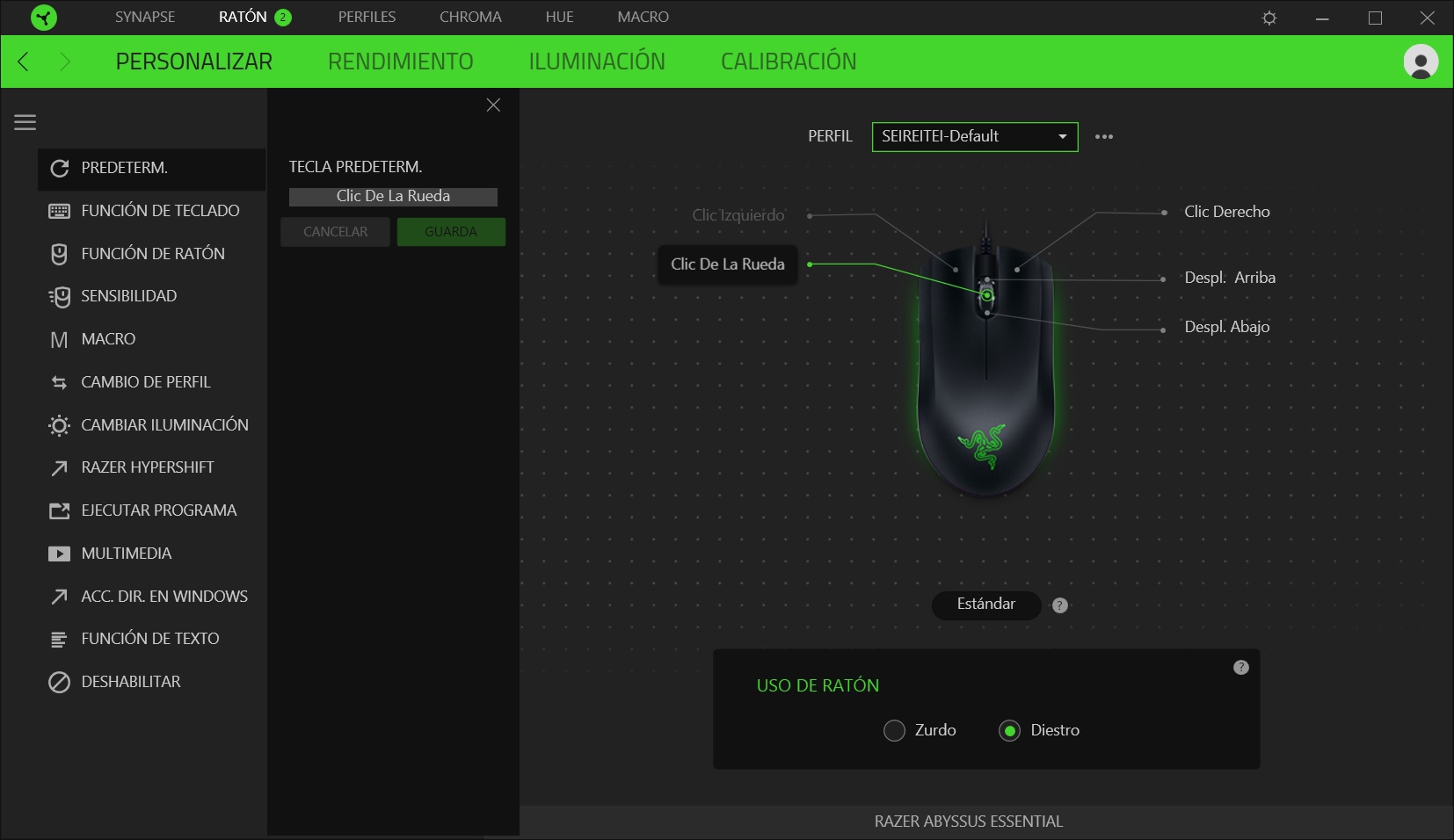
Task: Open the top Macro tab
Action: point(643,18)
